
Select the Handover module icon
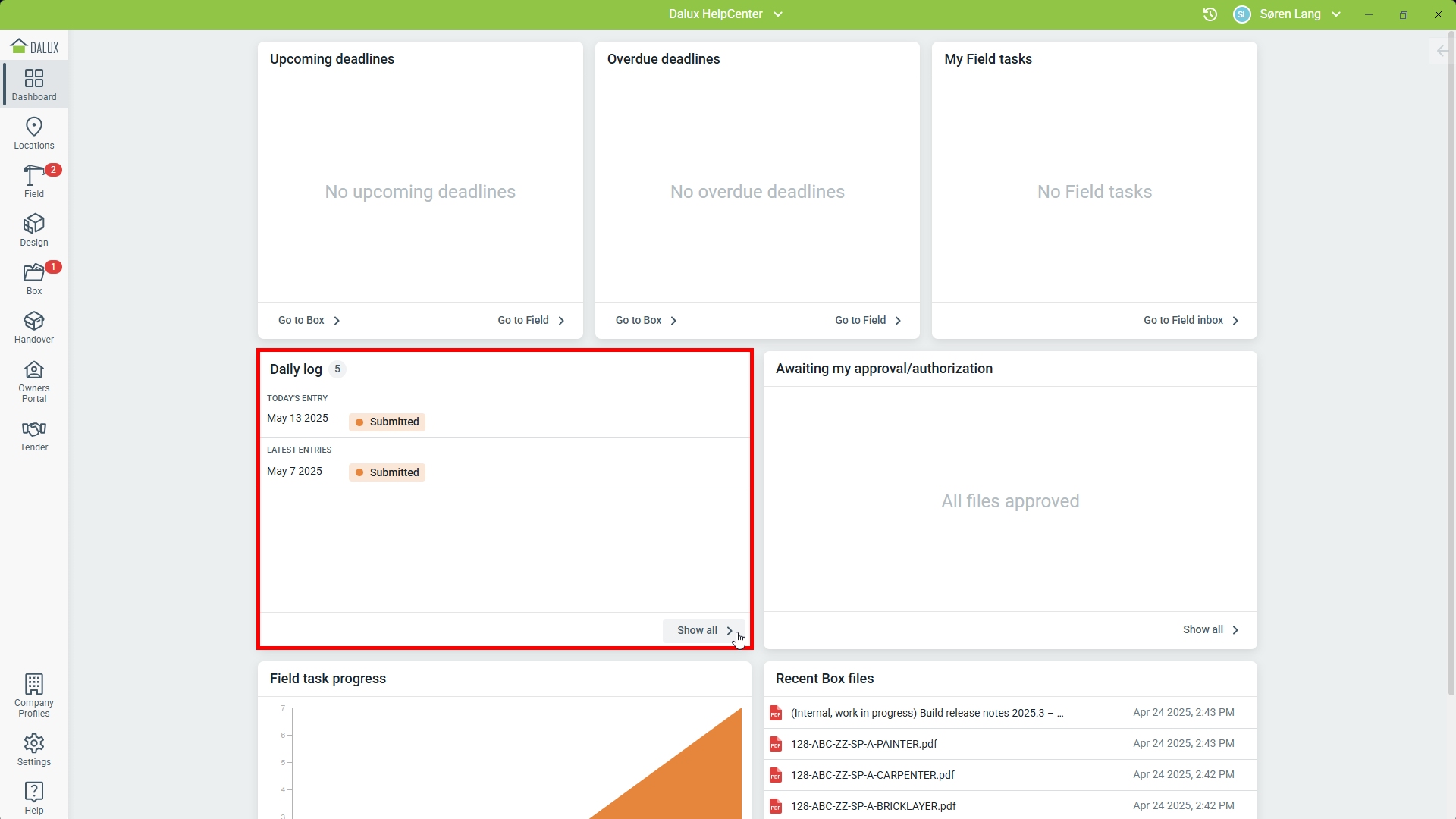point(34,327)
